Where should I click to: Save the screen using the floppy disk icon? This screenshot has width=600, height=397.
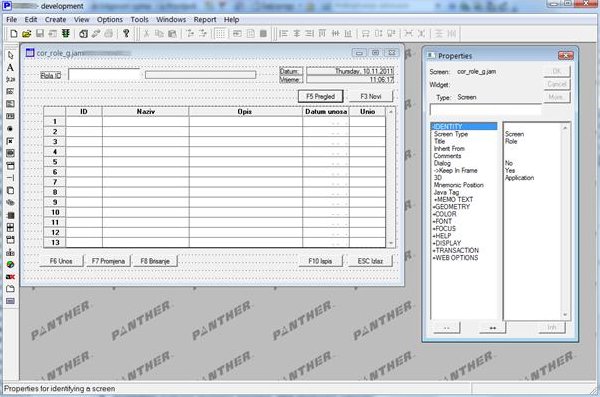point(39,34)
